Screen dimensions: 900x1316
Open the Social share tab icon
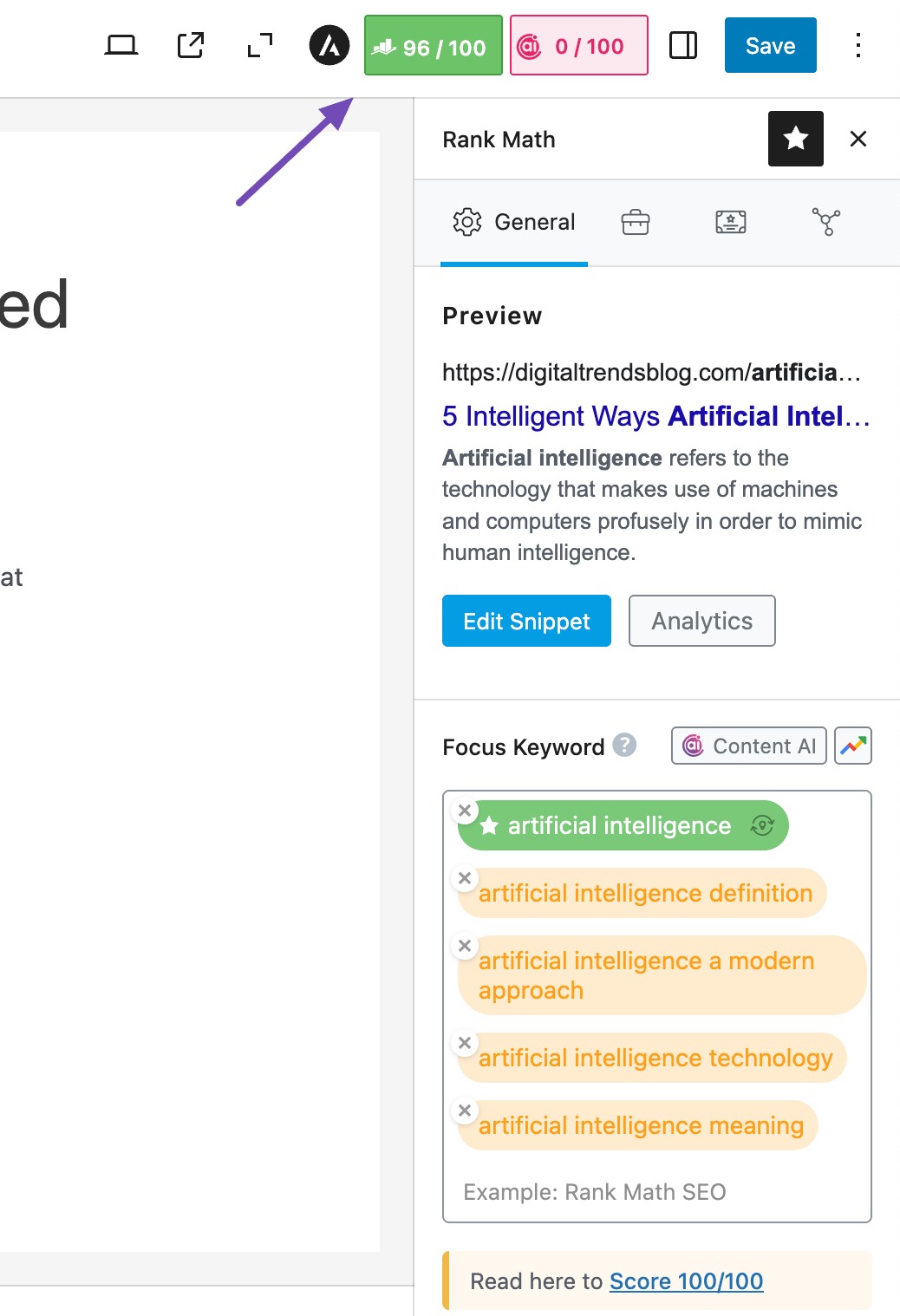(825, 222)
